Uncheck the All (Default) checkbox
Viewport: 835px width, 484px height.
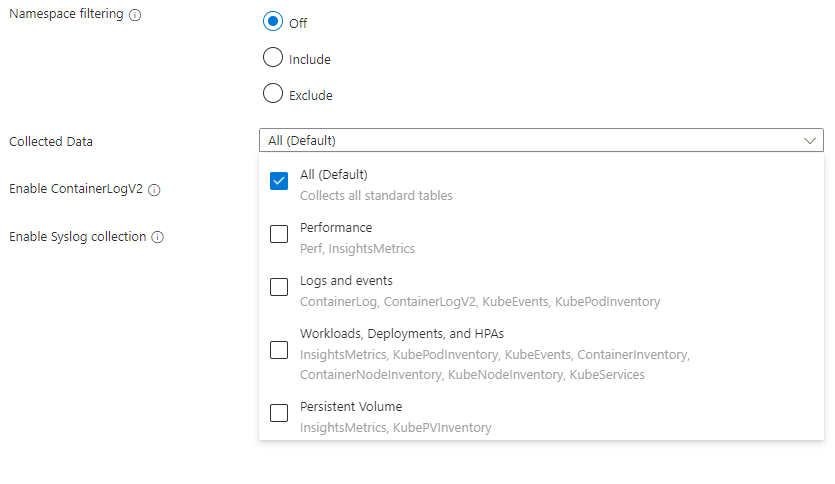[279, 181]
